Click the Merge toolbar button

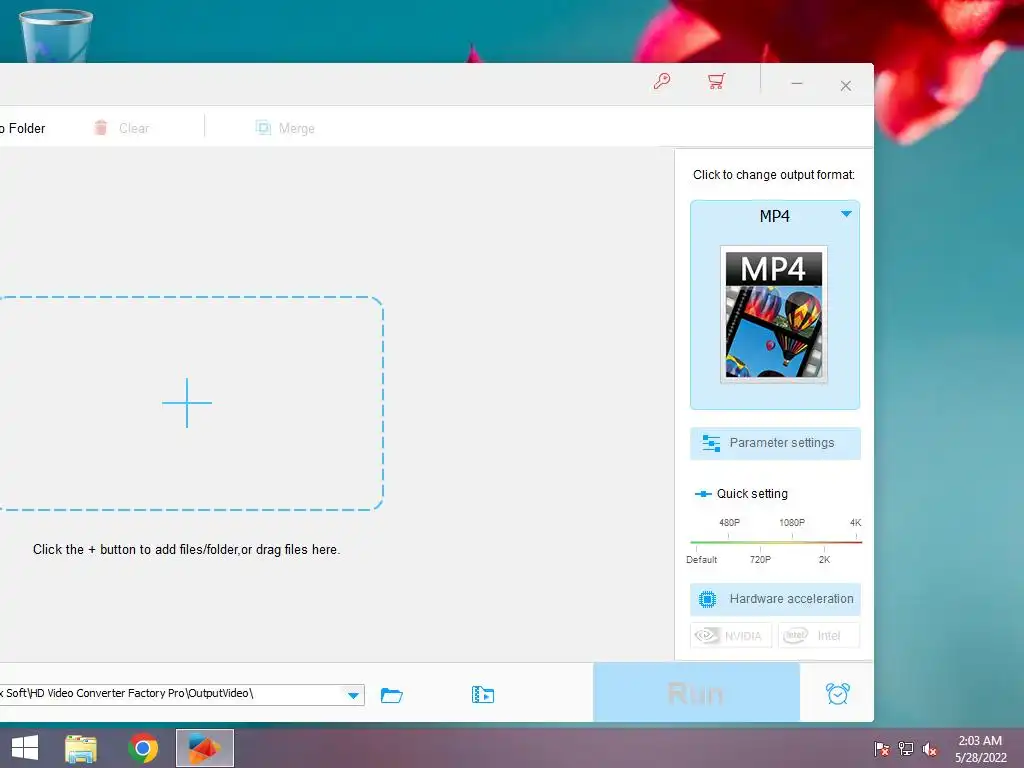(x=285, y=128)
